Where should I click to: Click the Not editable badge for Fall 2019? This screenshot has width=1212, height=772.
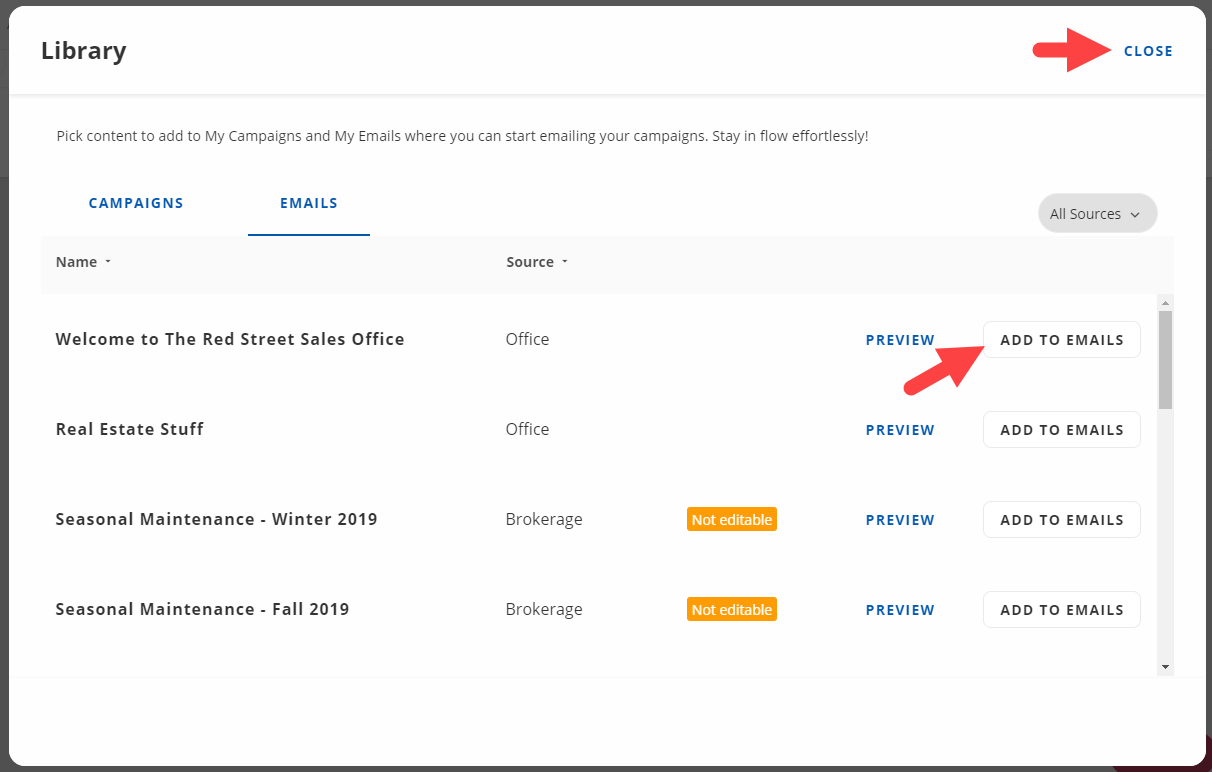click(x=732, y=610)
